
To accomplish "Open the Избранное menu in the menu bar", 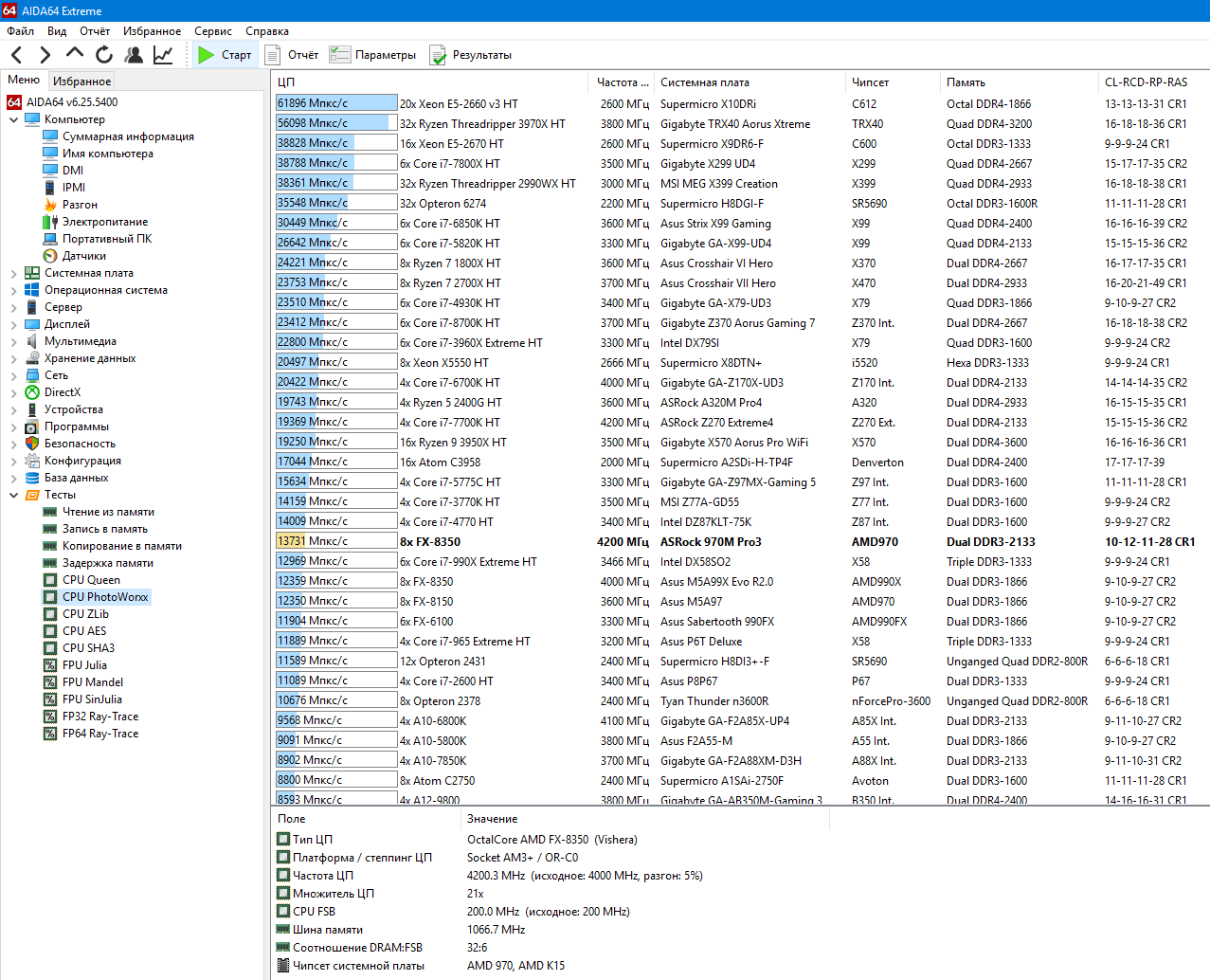I will pos(153,31).
